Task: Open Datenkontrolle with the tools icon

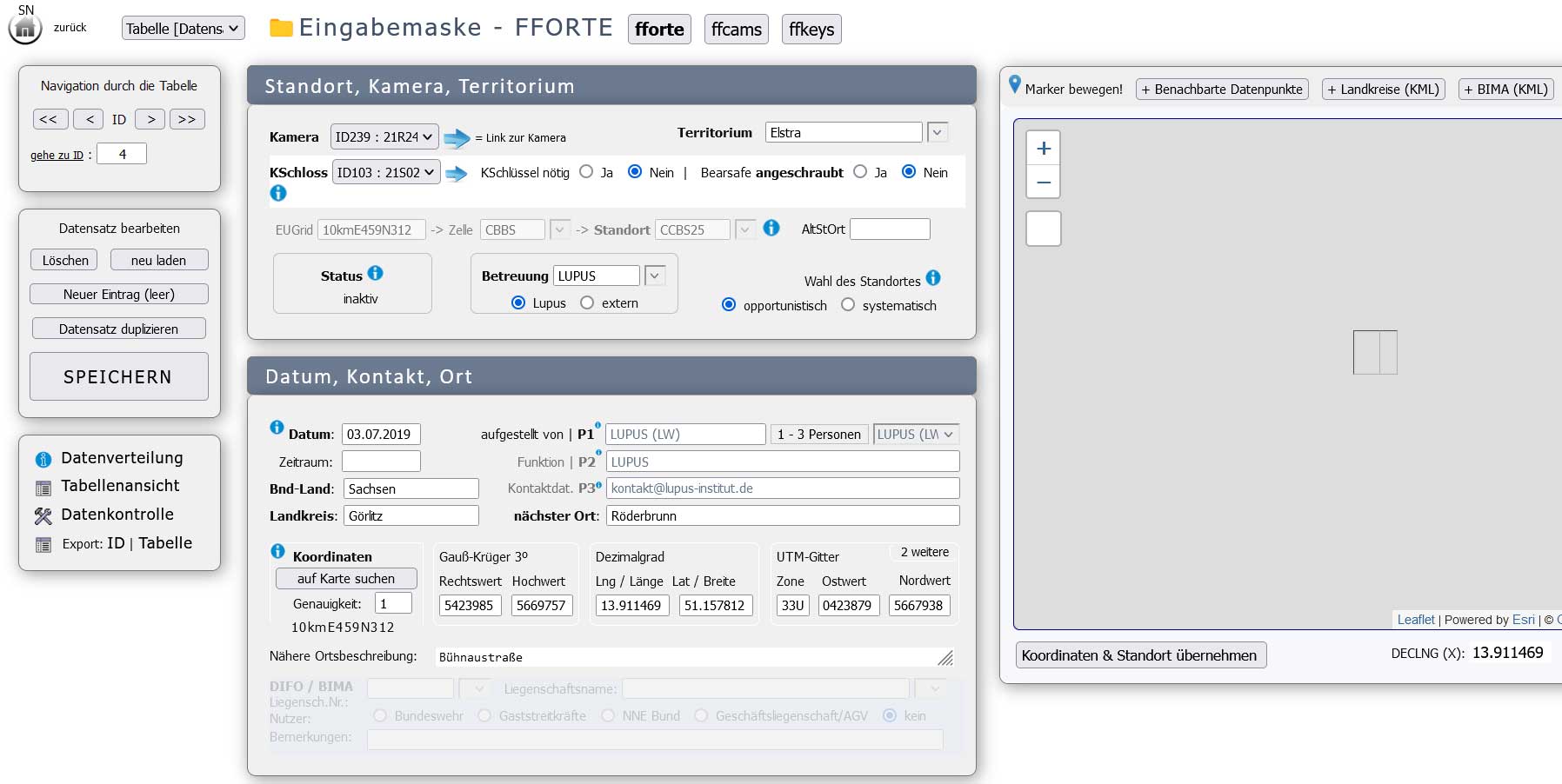Action: [43, 515]
